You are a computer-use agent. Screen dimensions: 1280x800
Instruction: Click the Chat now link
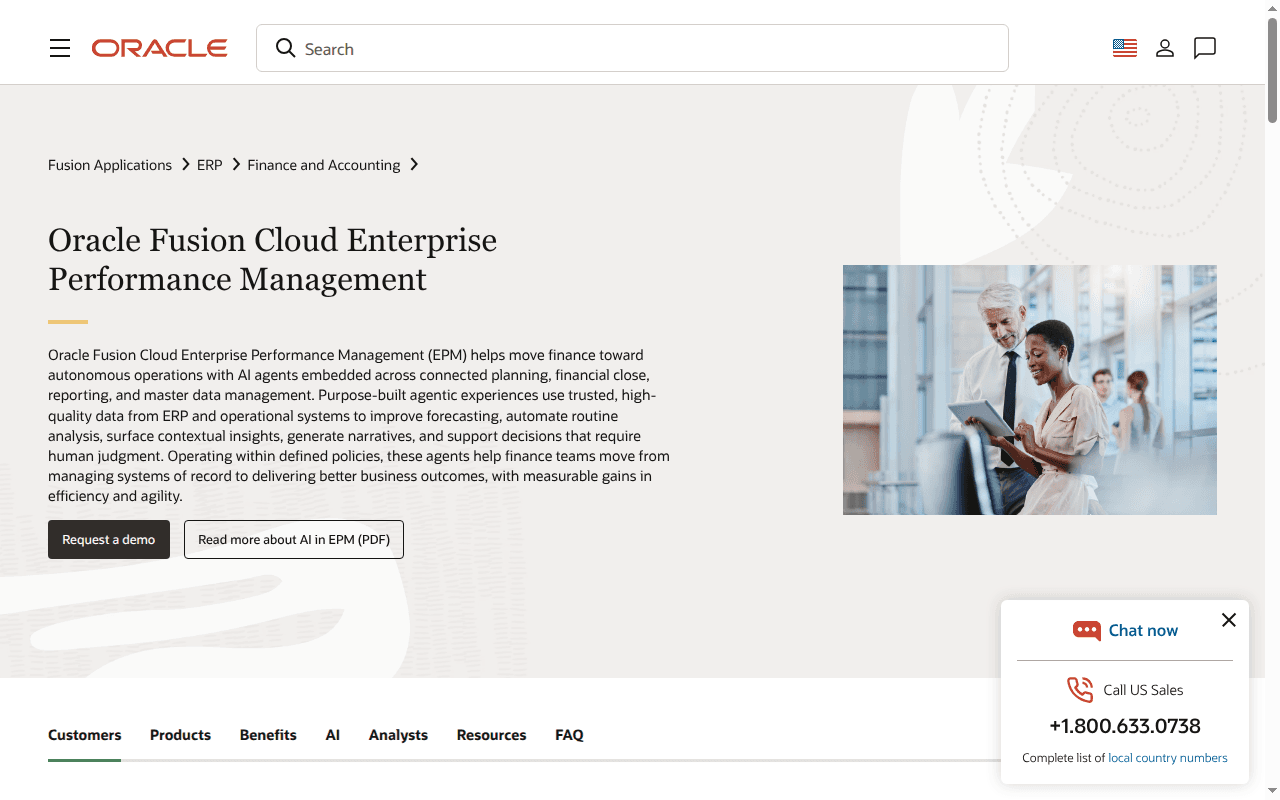1143,630
